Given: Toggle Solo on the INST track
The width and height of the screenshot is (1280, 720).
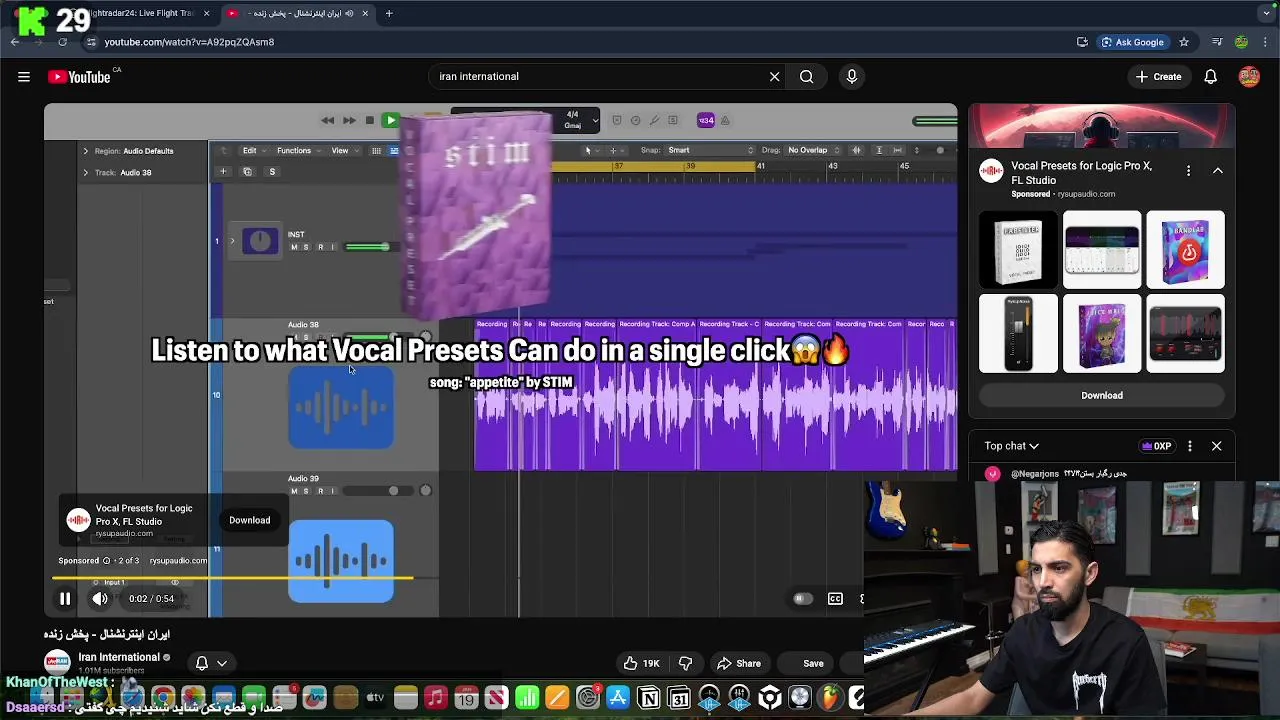Looking at the screenshot, I should coord(306,247).
